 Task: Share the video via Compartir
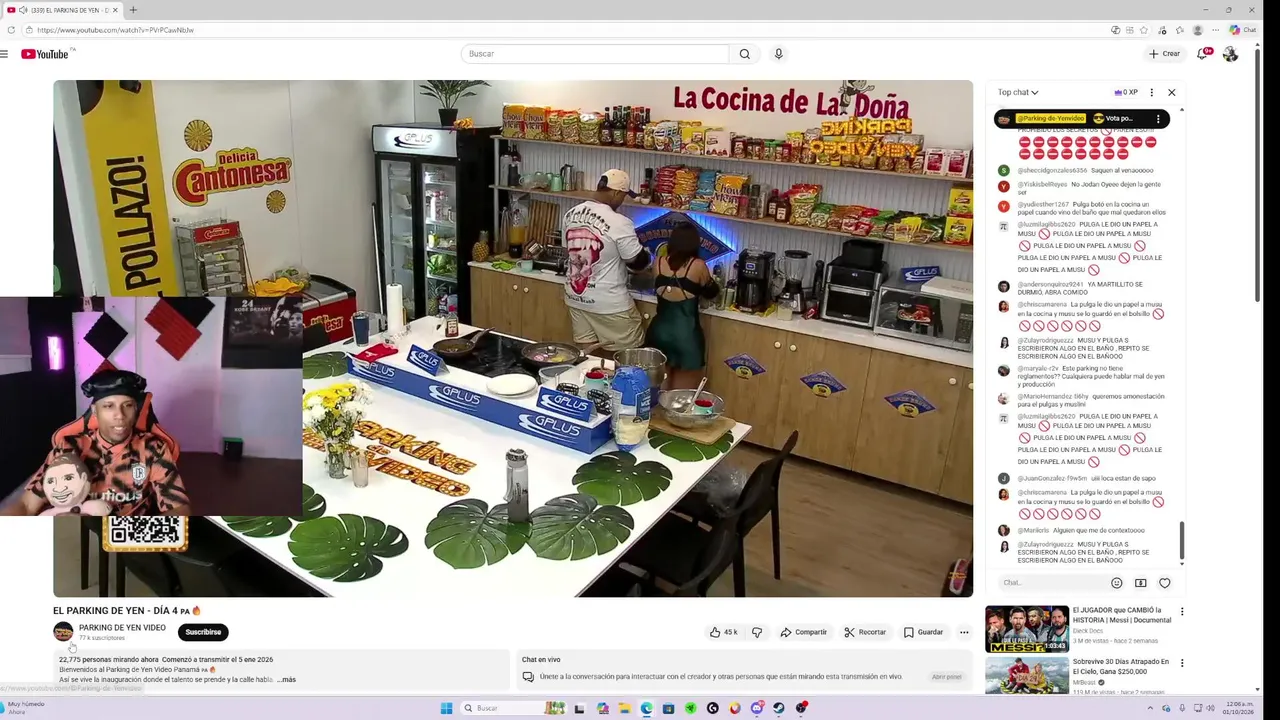[804, 632]
